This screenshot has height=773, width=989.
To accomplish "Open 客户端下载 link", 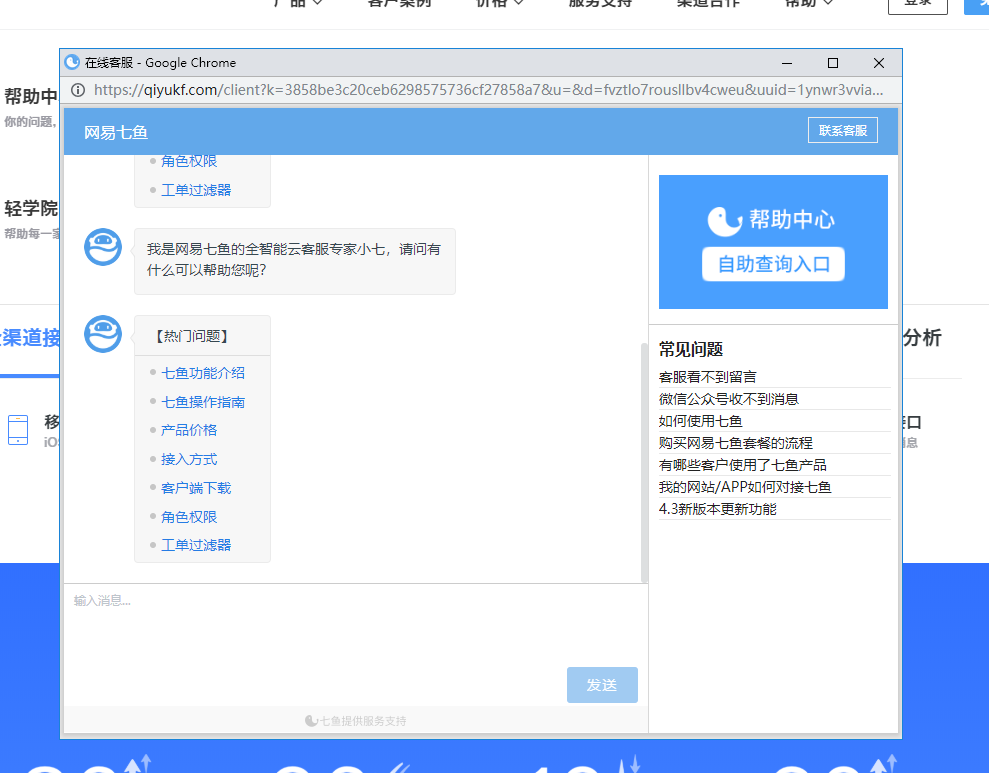I will [x=196, y=487].
